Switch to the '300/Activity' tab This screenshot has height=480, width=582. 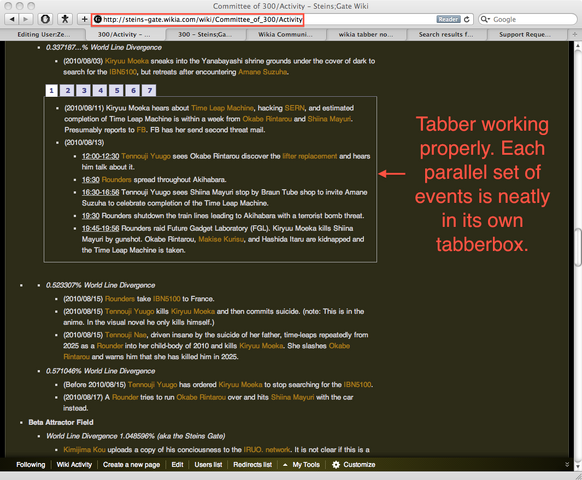[x=124, y=35]
